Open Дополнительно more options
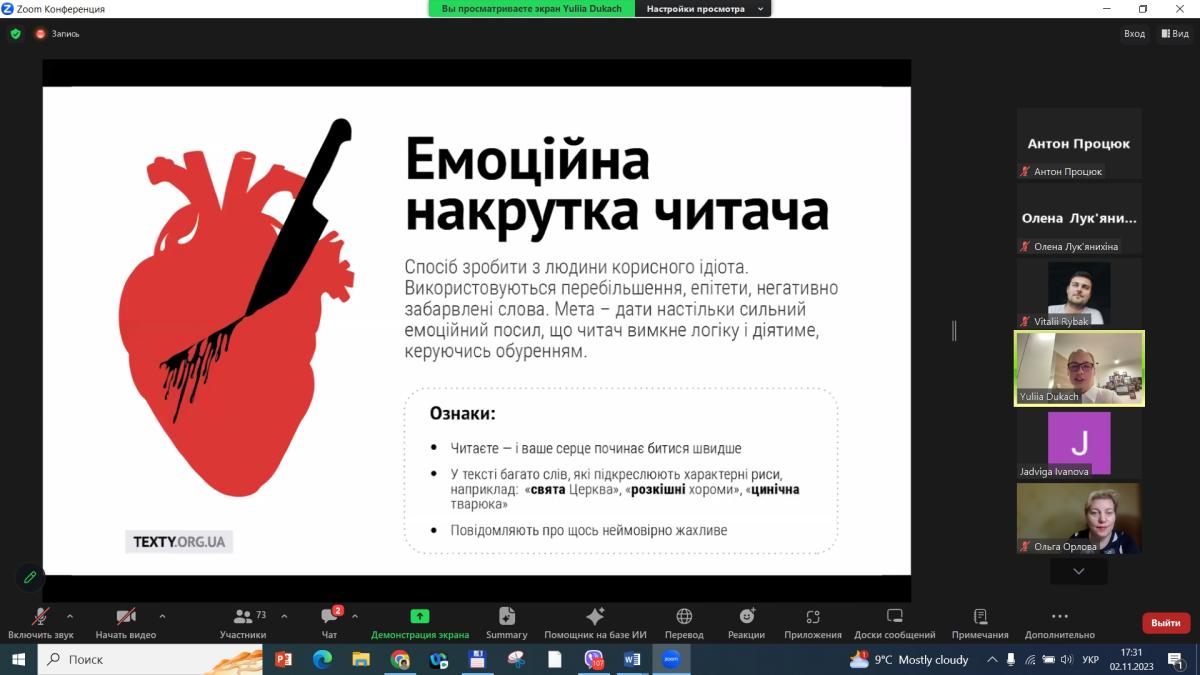The image size is (1200, 675). click(1060, 623)
